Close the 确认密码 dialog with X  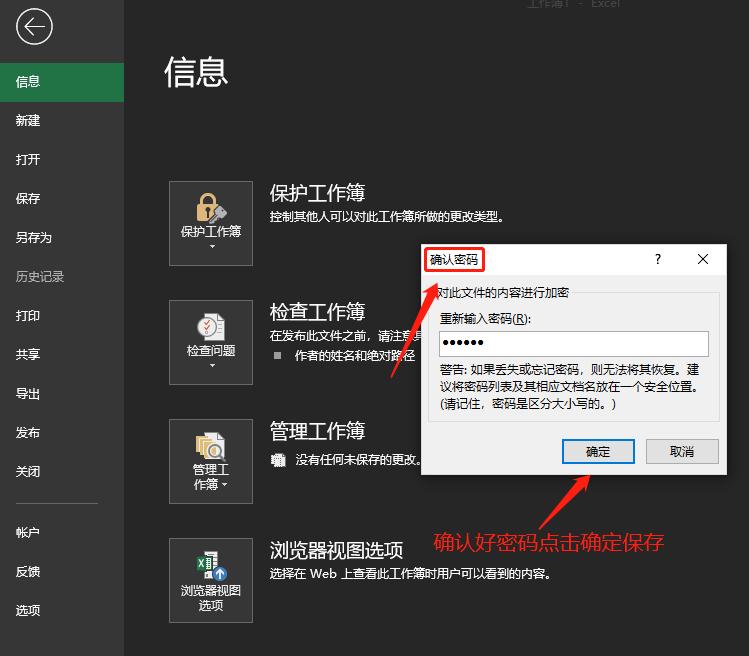click(x=703, y=259)
